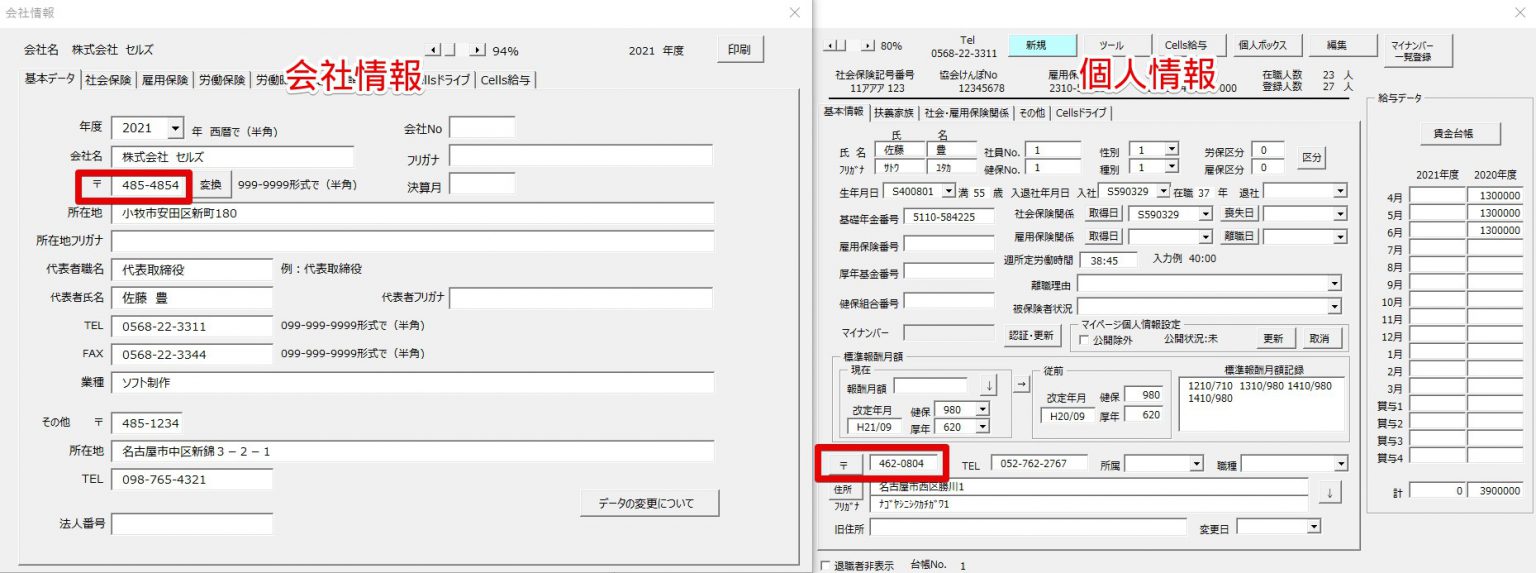The height and width of the screenshot is (573, 1536).
Task: Open the 職種 dropdown
Action: tap(1340, 464)
